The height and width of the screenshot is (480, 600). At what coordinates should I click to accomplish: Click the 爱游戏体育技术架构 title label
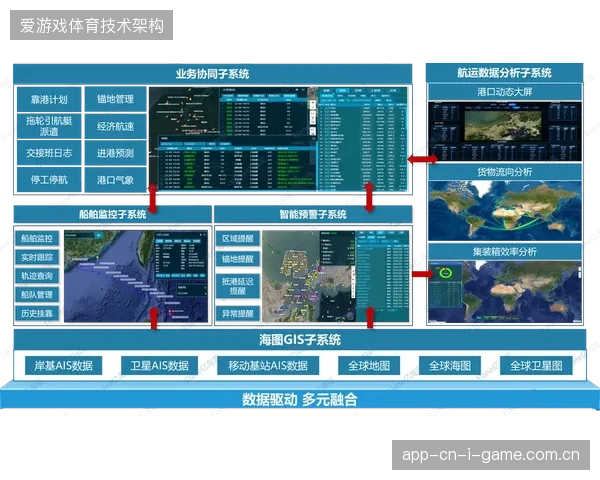[91, 25]
